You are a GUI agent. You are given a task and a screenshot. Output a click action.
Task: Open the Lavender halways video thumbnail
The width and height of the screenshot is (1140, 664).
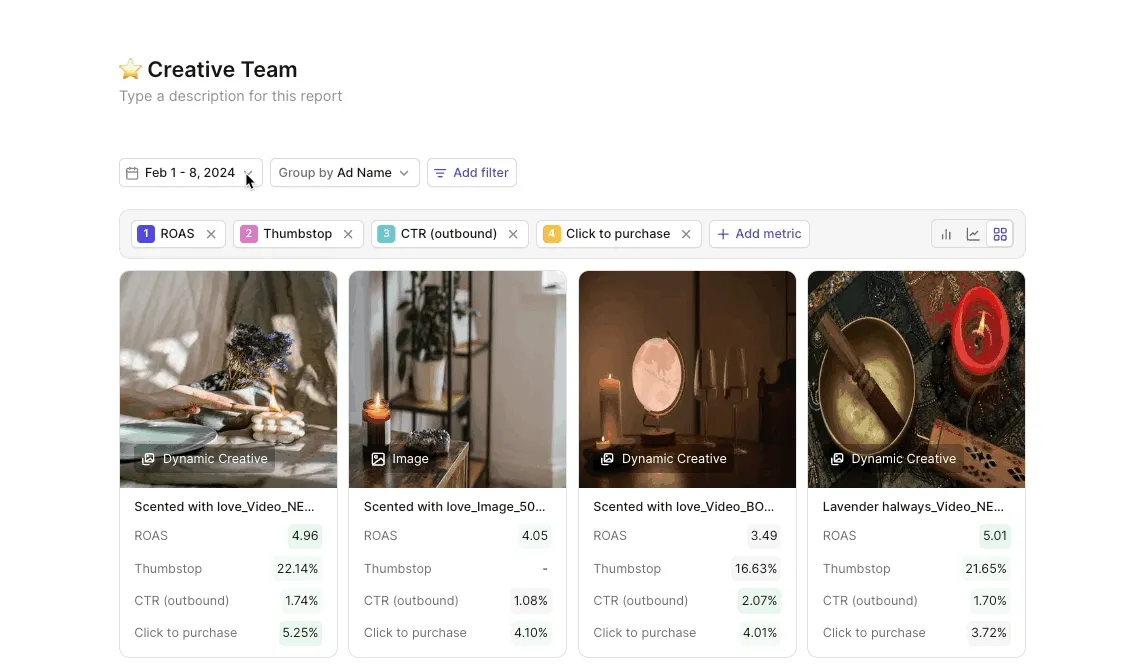pyautogui.click(x=916, y=380)
